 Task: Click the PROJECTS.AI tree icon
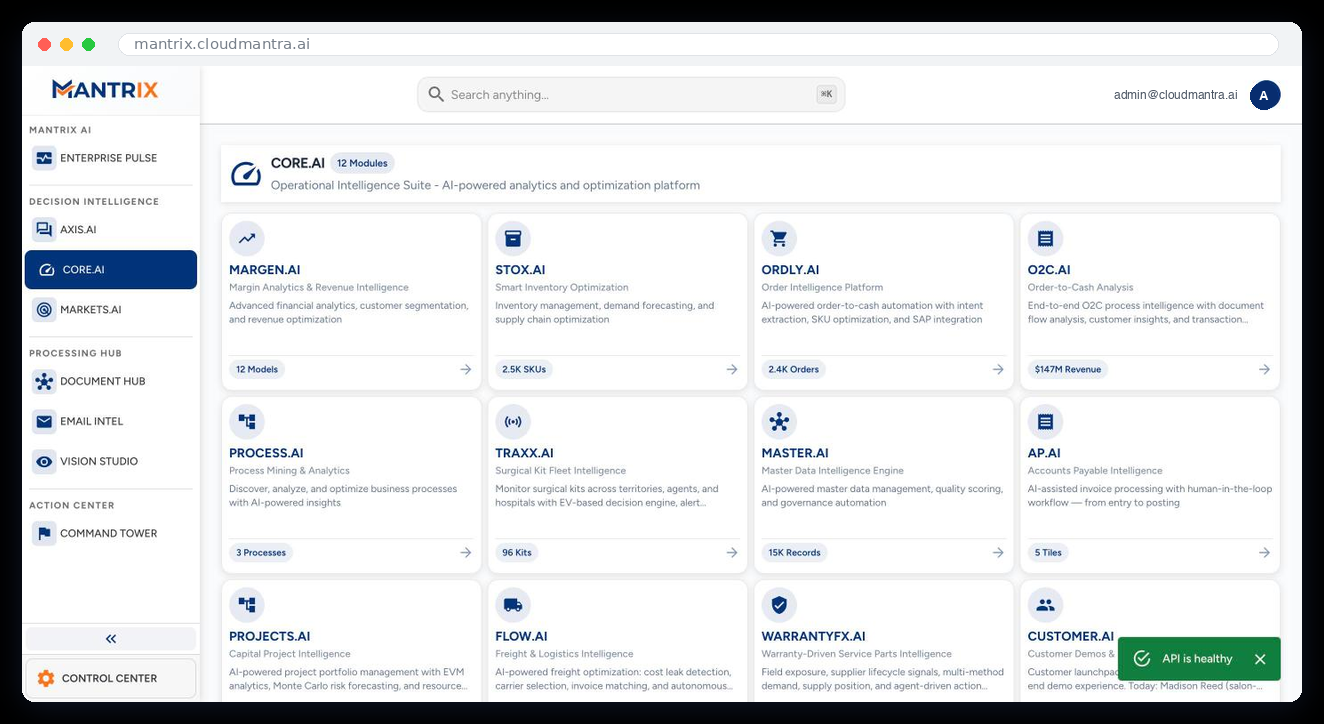(247, 605)
